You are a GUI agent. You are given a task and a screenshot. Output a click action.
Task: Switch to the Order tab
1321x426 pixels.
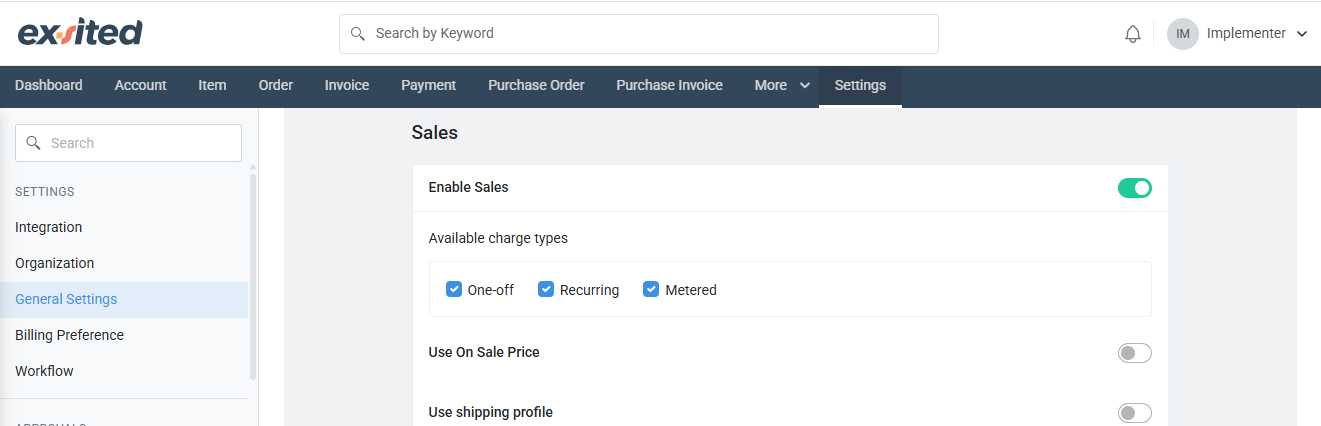click(276, 85)
